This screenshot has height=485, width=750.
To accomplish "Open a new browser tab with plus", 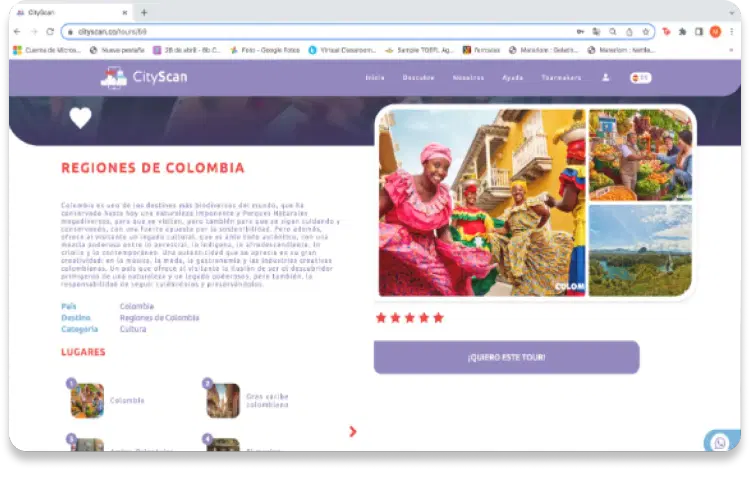I will [x=144, y=12].
